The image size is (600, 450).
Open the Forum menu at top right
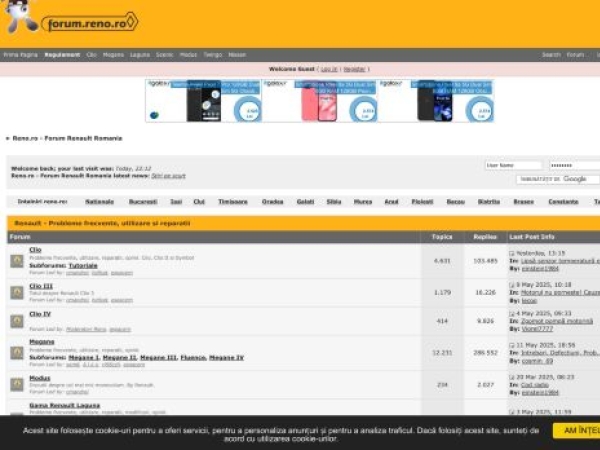pyautogui.click(x=576, y=55)
